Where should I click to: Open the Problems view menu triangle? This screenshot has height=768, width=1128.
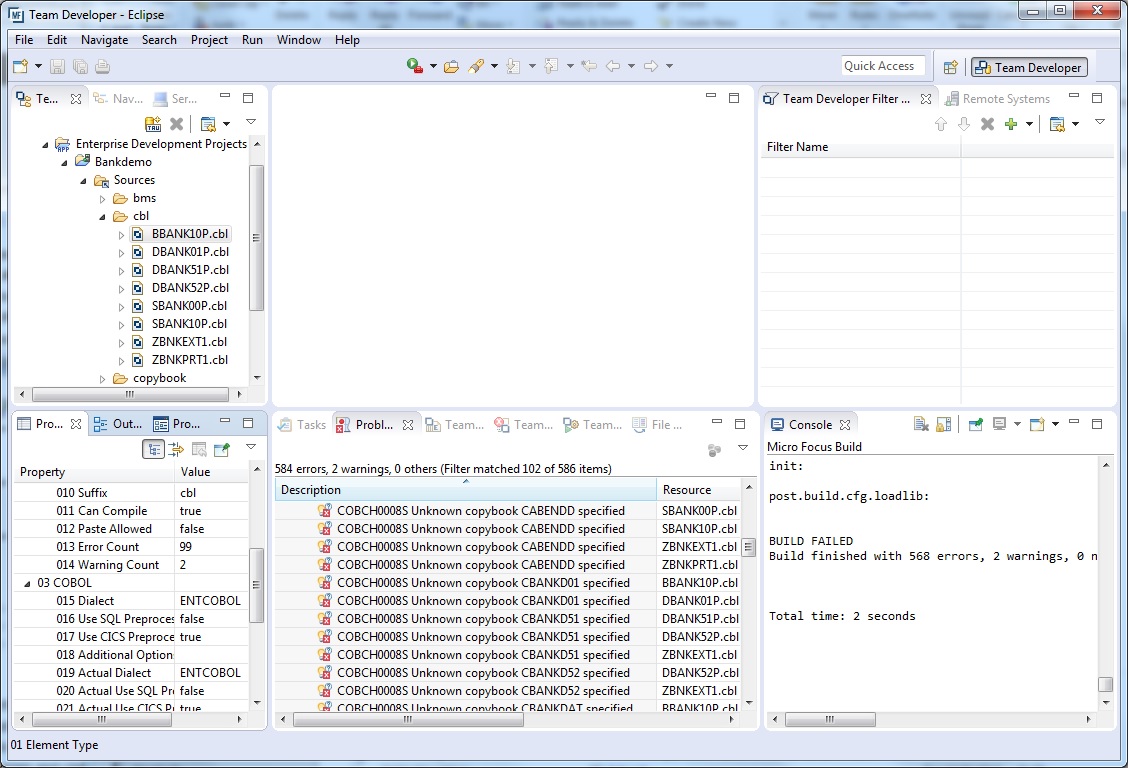(743, 448)
